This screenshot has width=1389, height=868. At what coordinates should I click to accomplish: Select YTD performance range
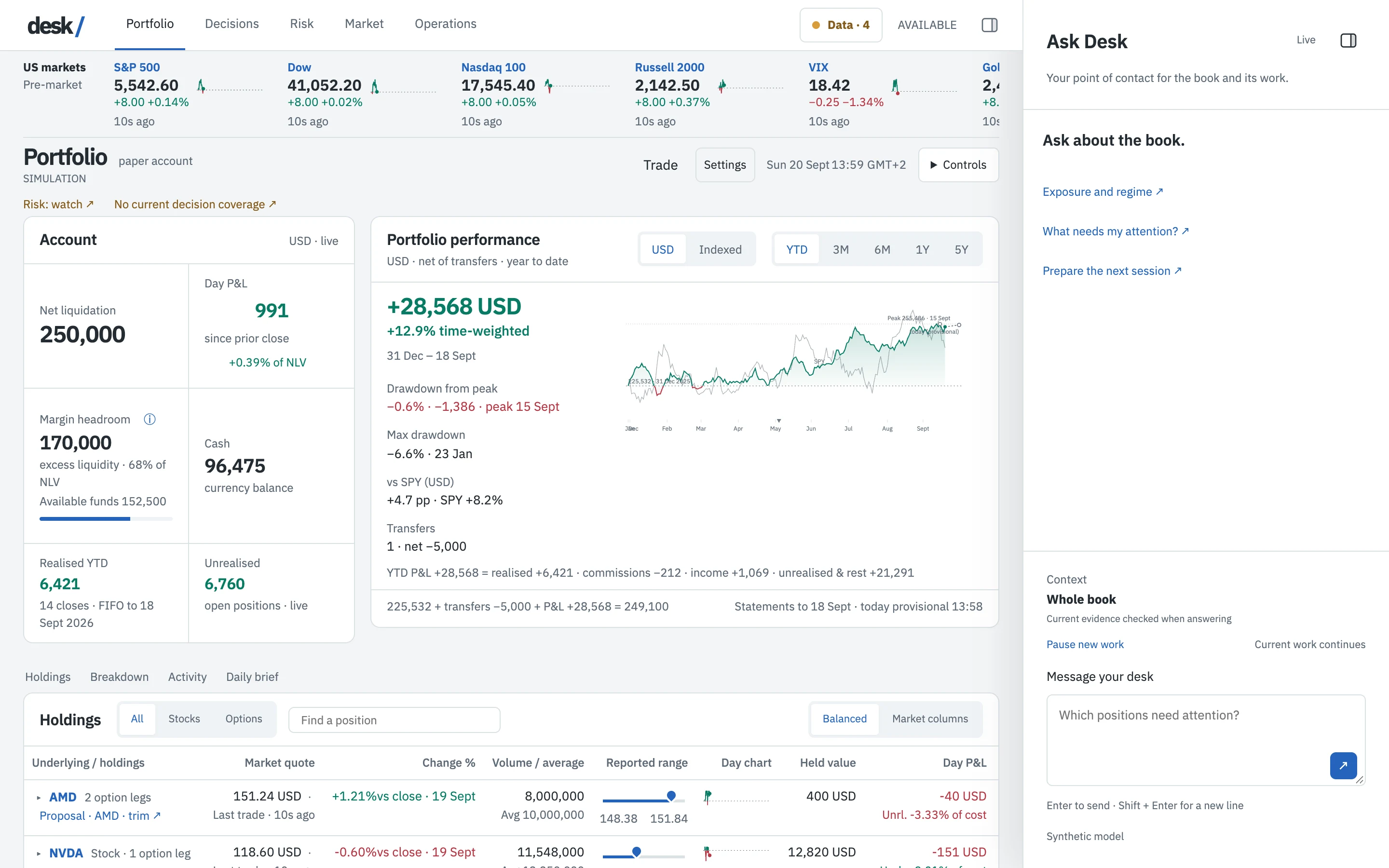(796, 249)
